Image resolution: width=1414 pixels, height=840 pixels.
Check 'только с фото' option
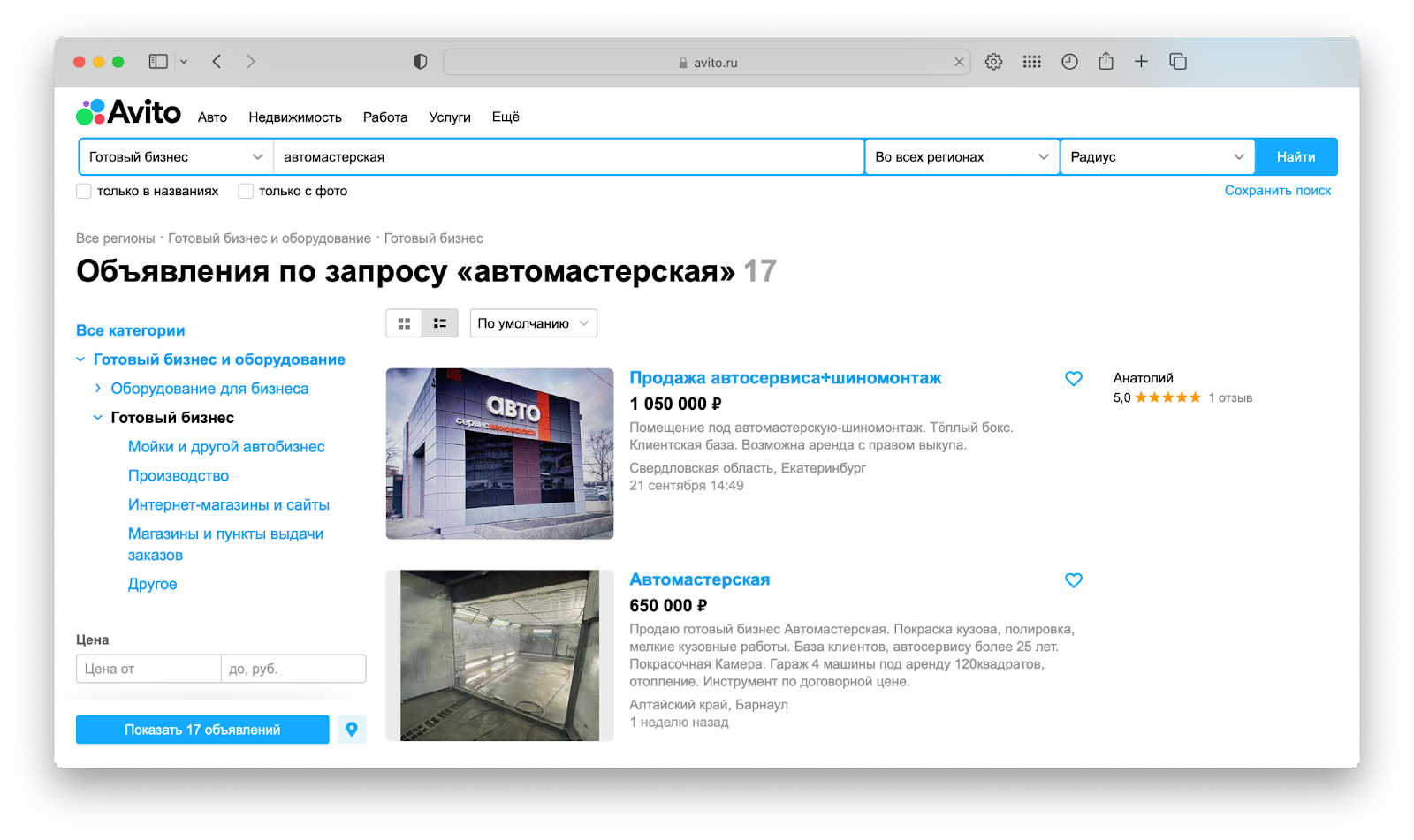click(247, 192)
